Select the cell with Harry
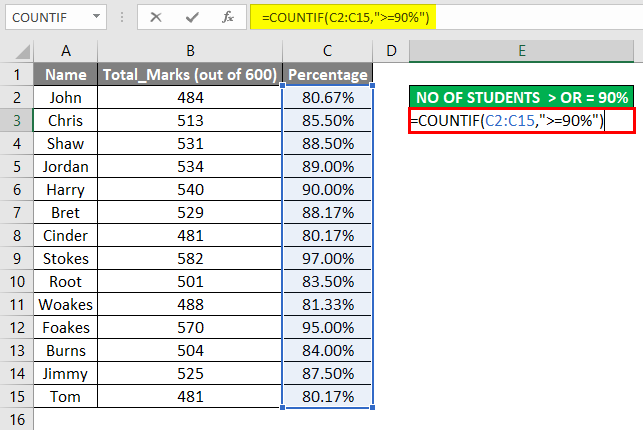The width and height of the screenshot is (643, 430). [66, 189]
